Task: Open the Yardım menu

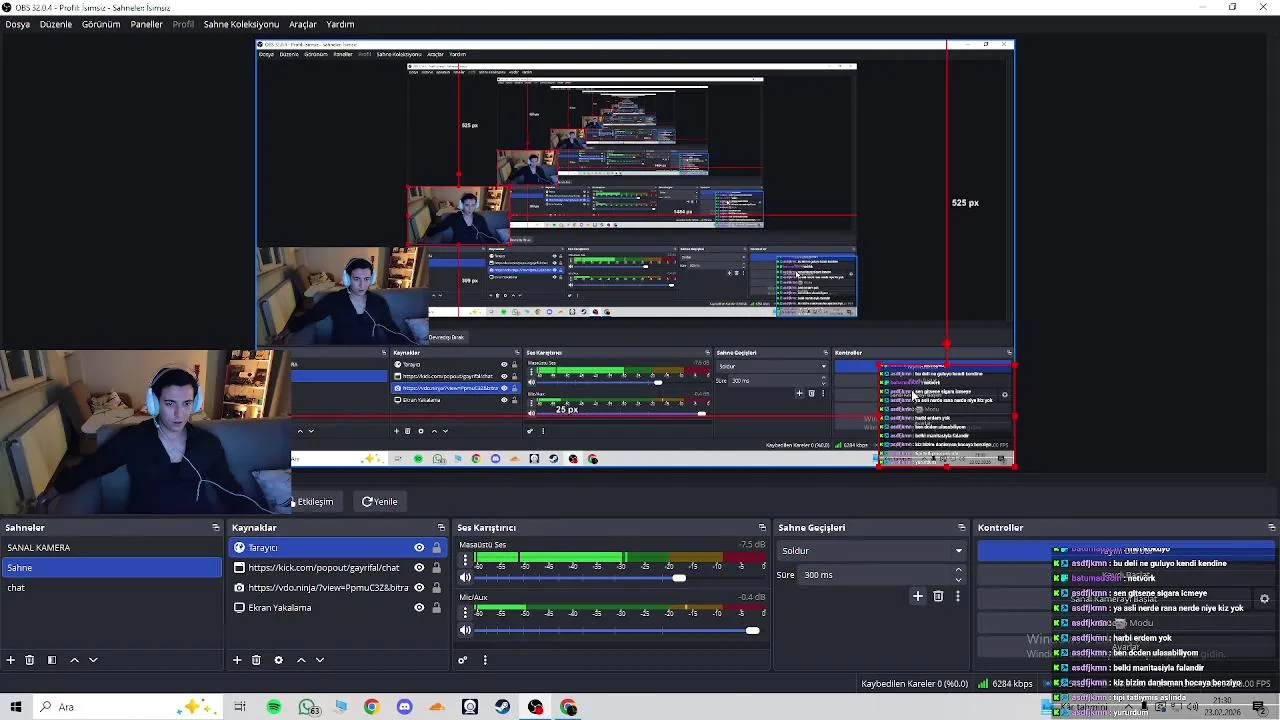Action: [340, 24]
